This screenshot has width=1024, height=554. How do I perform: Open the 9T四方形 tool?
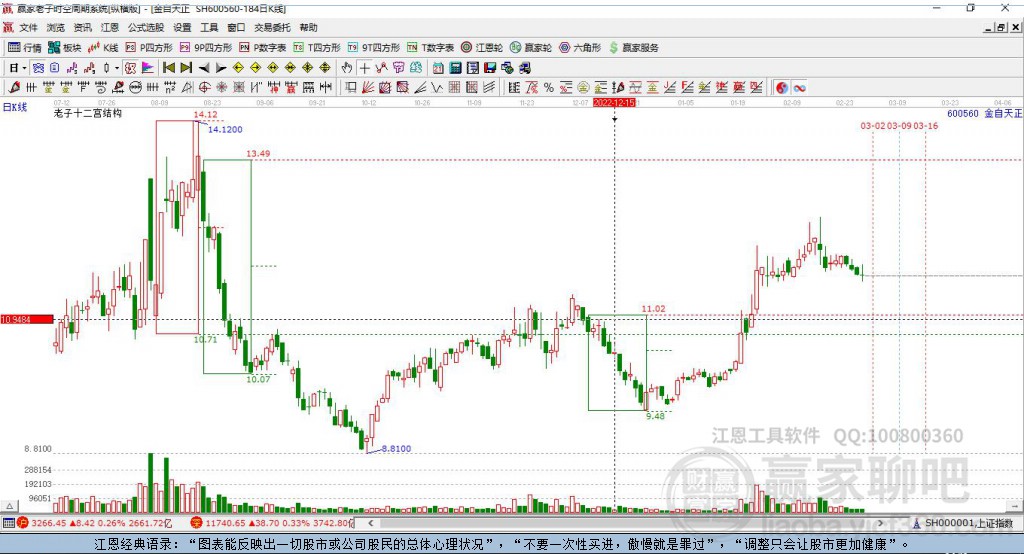[374, 48]
